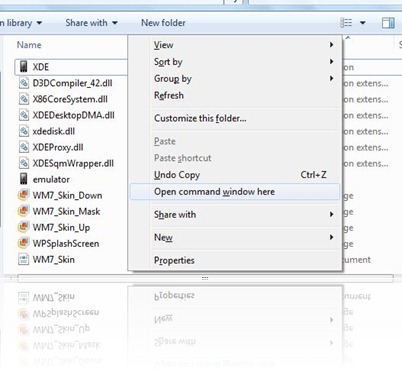Image resolution: width=402 pixels, height=370 pixels.
Task: Open the New context menu entry
Action: pyautogui.click(x=235, y=237)
